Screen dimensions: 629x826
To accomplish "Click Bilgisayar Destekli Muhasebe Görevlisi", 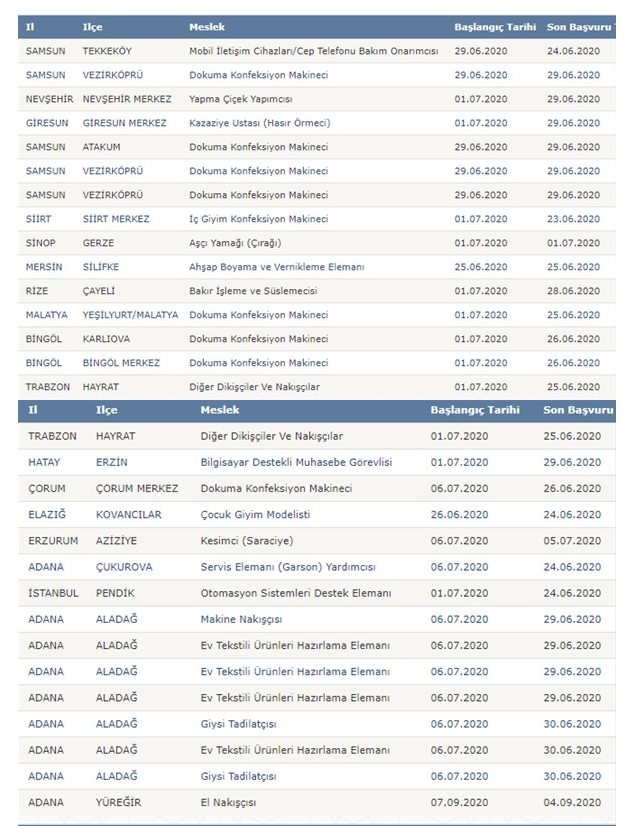I will pos(296,462).
